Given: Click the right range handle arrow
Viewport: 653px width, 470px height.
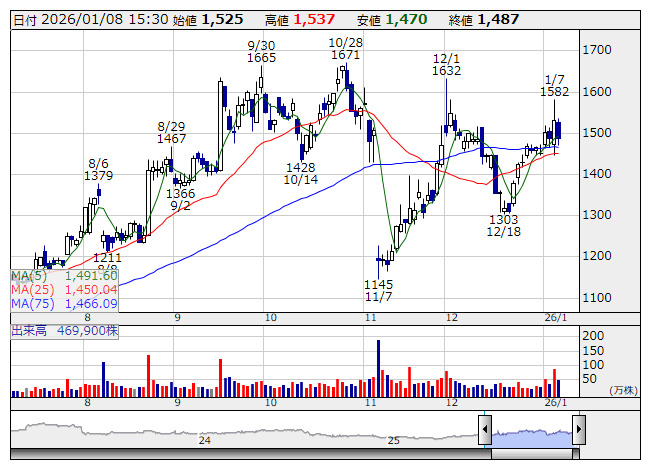Looking at the screenshot, I should pos(579,429).
